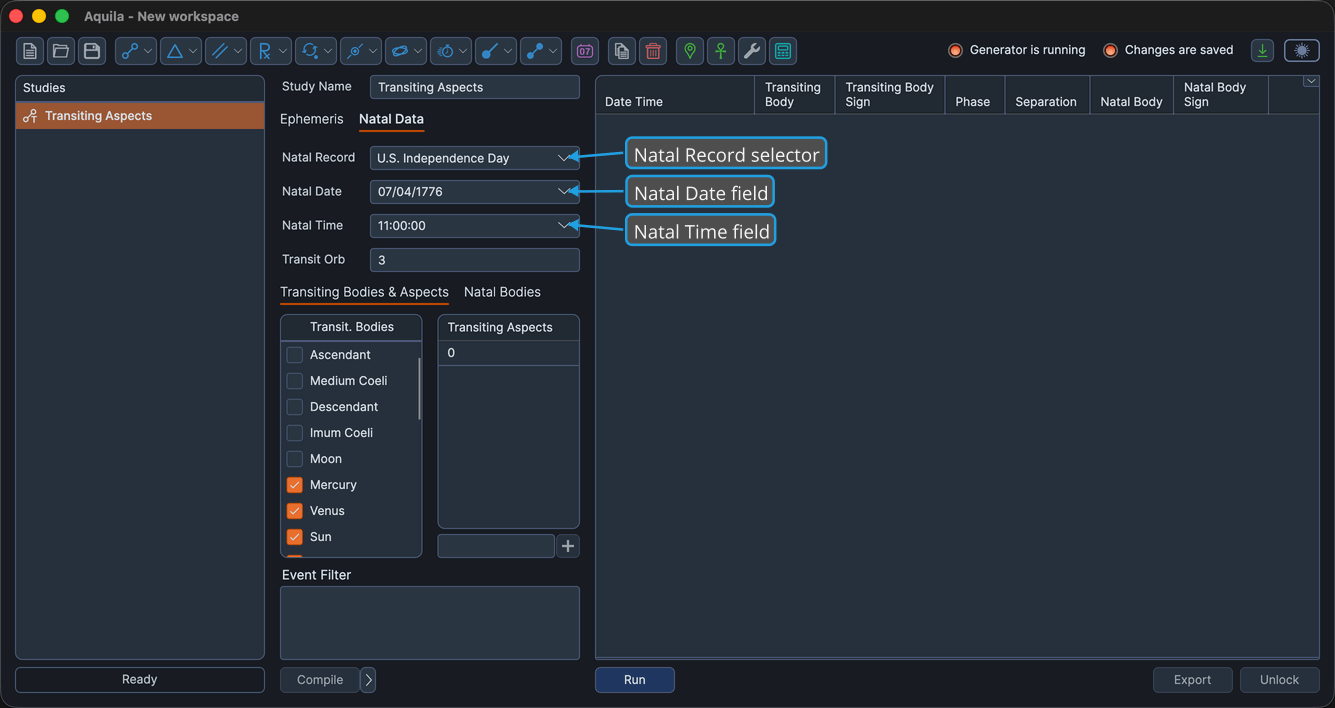This screenshot has height=708, width=1335.
Task: Duplicate the study with the copy icon
Action: pos(622,51)
